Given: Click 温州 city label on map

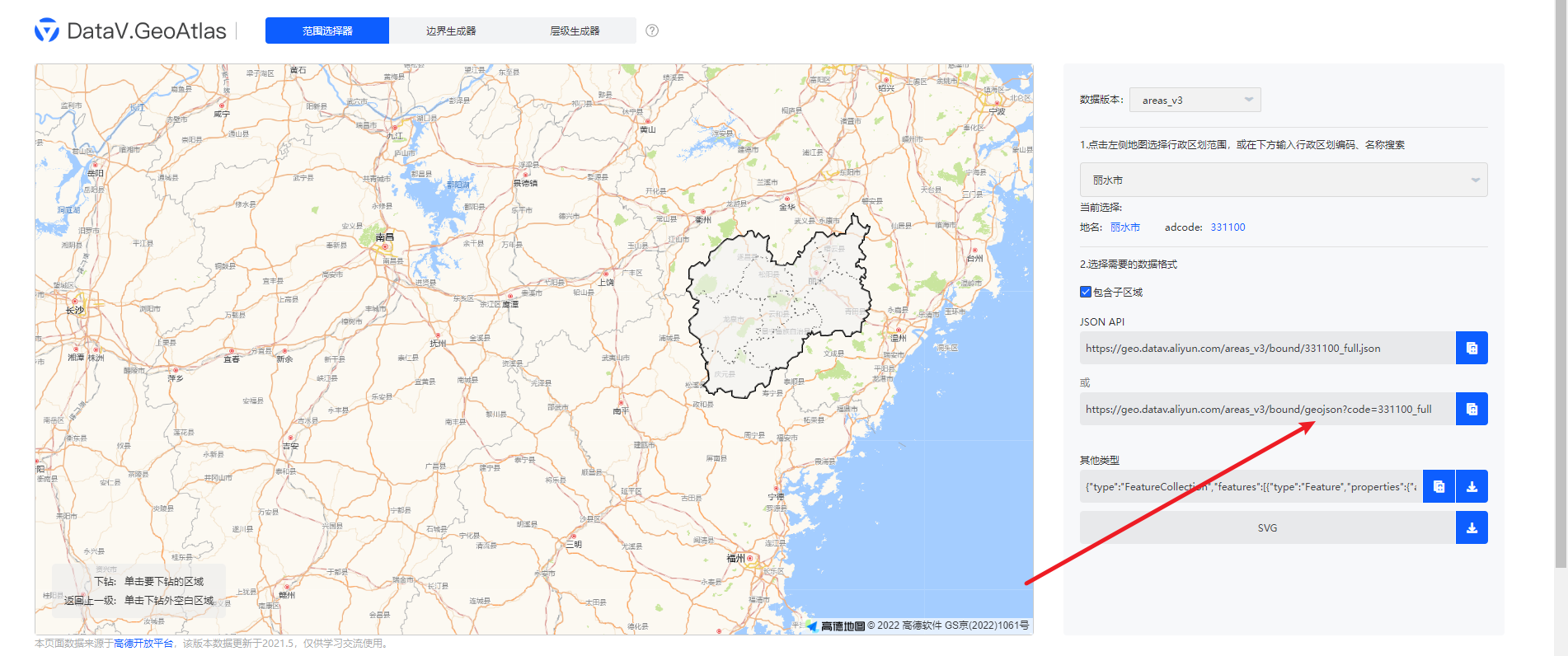Looking at the screenshot, I should (899, 338).
